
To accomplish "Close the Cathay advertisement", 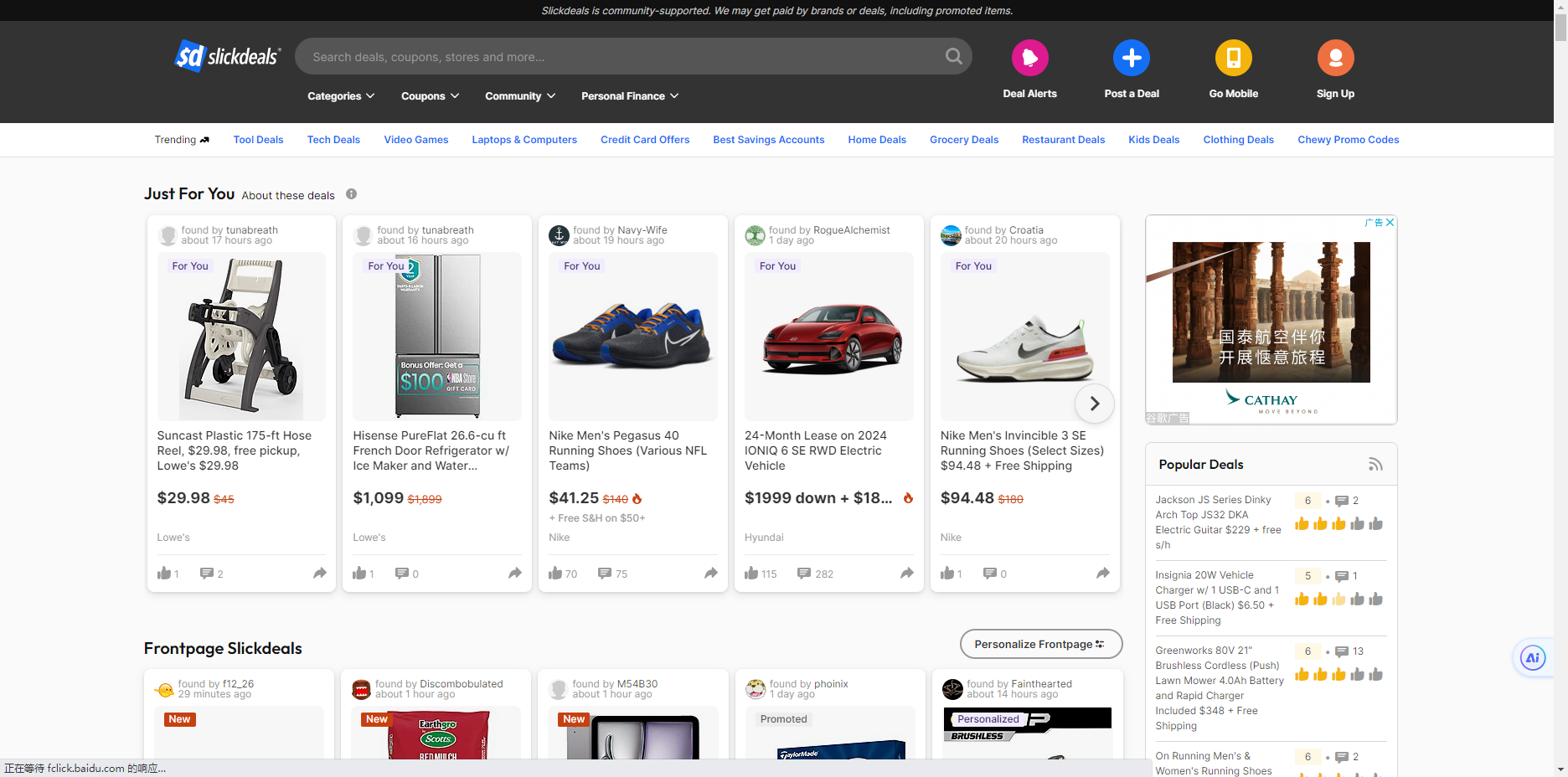I will tap(1390, 222).
